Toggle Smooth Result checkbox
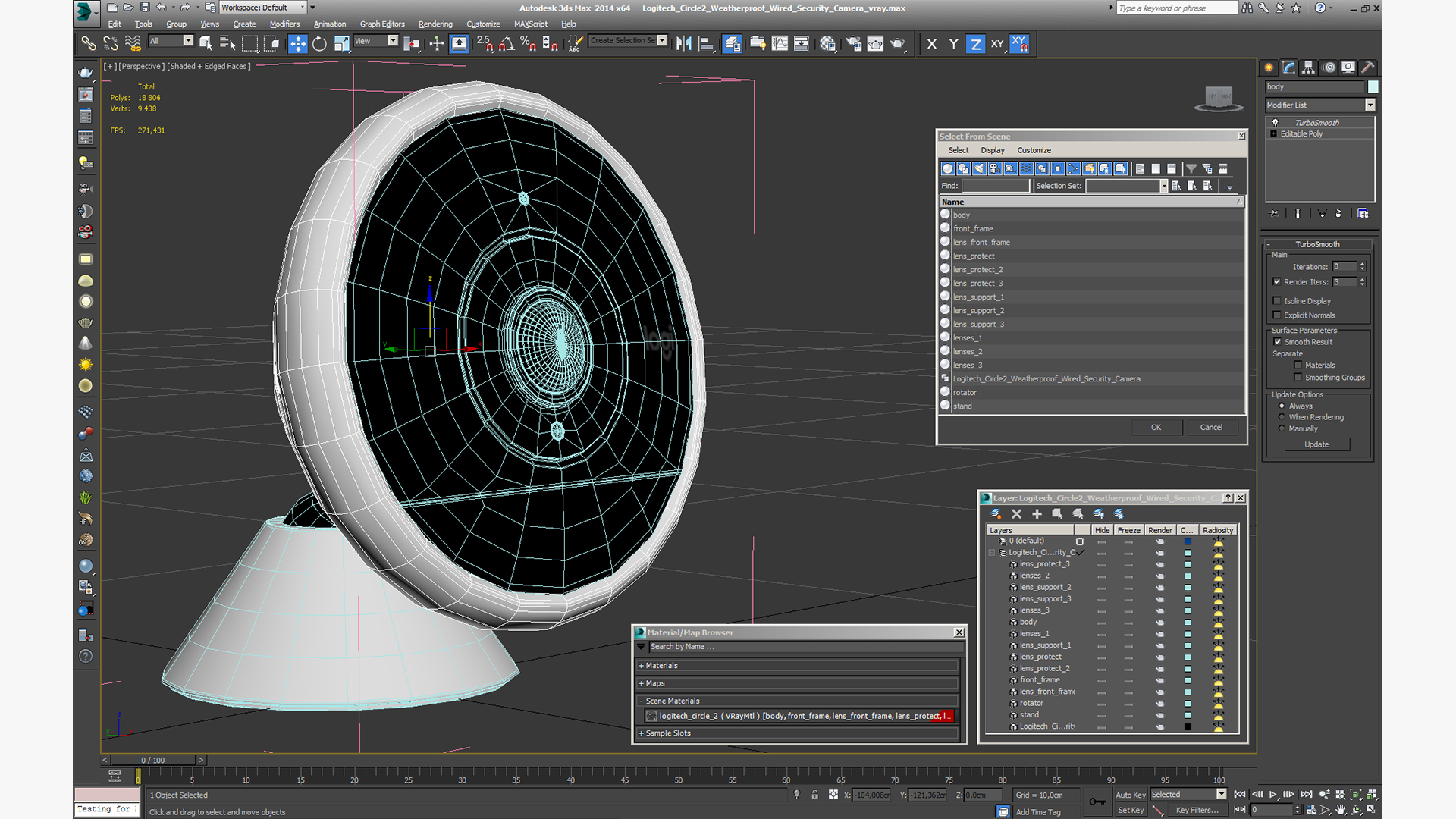 point(1278,342)
